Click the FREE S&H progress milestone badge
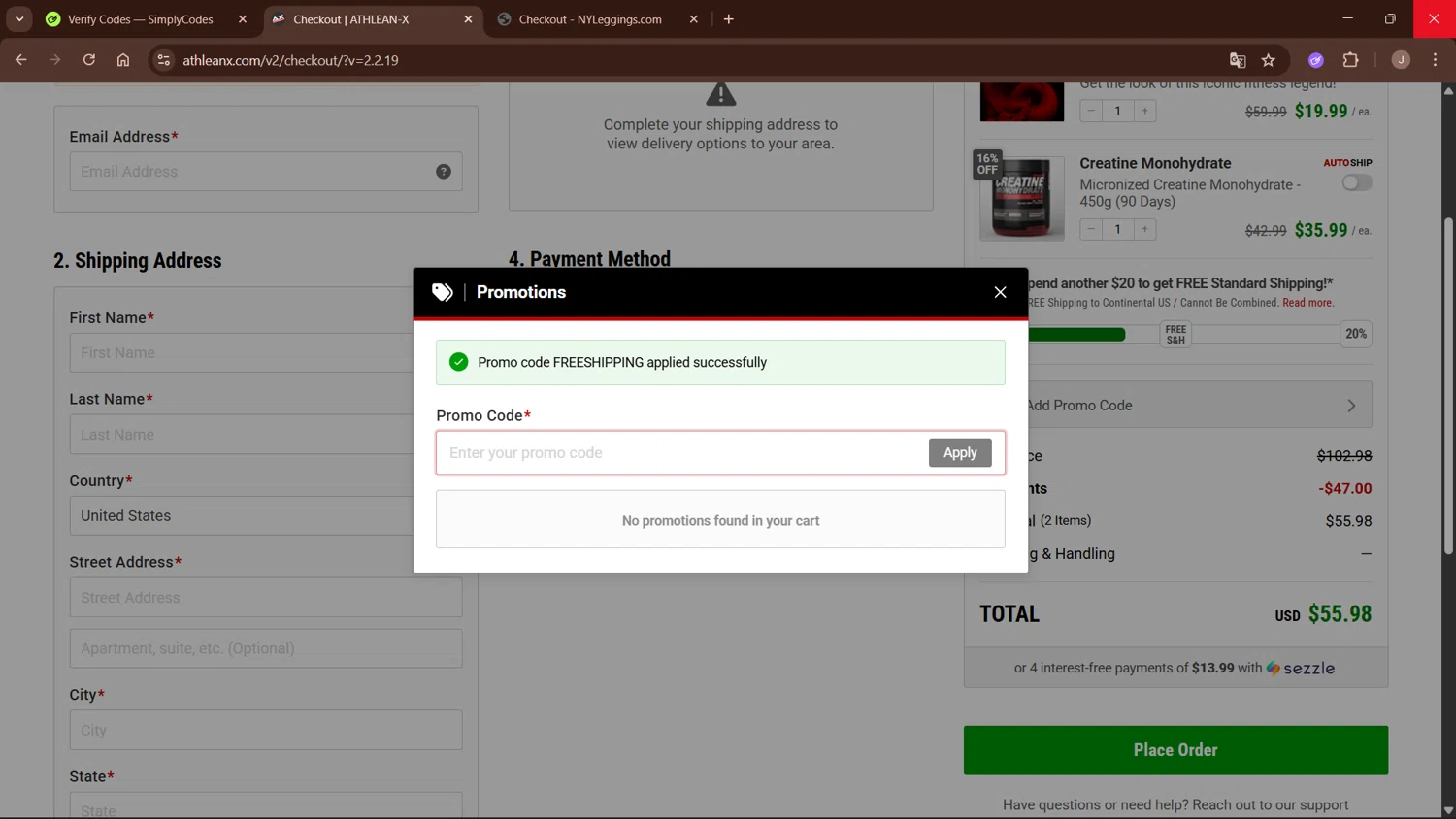The height and width of the screenshot is (819, 1456). click(x=1175, y=335)
